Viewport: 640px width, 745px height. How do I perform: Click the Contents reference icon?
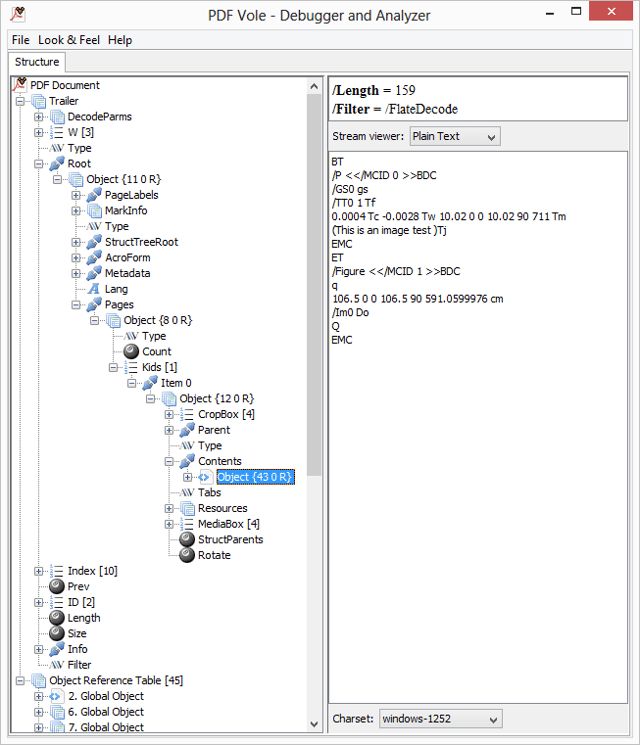(187, 461)
